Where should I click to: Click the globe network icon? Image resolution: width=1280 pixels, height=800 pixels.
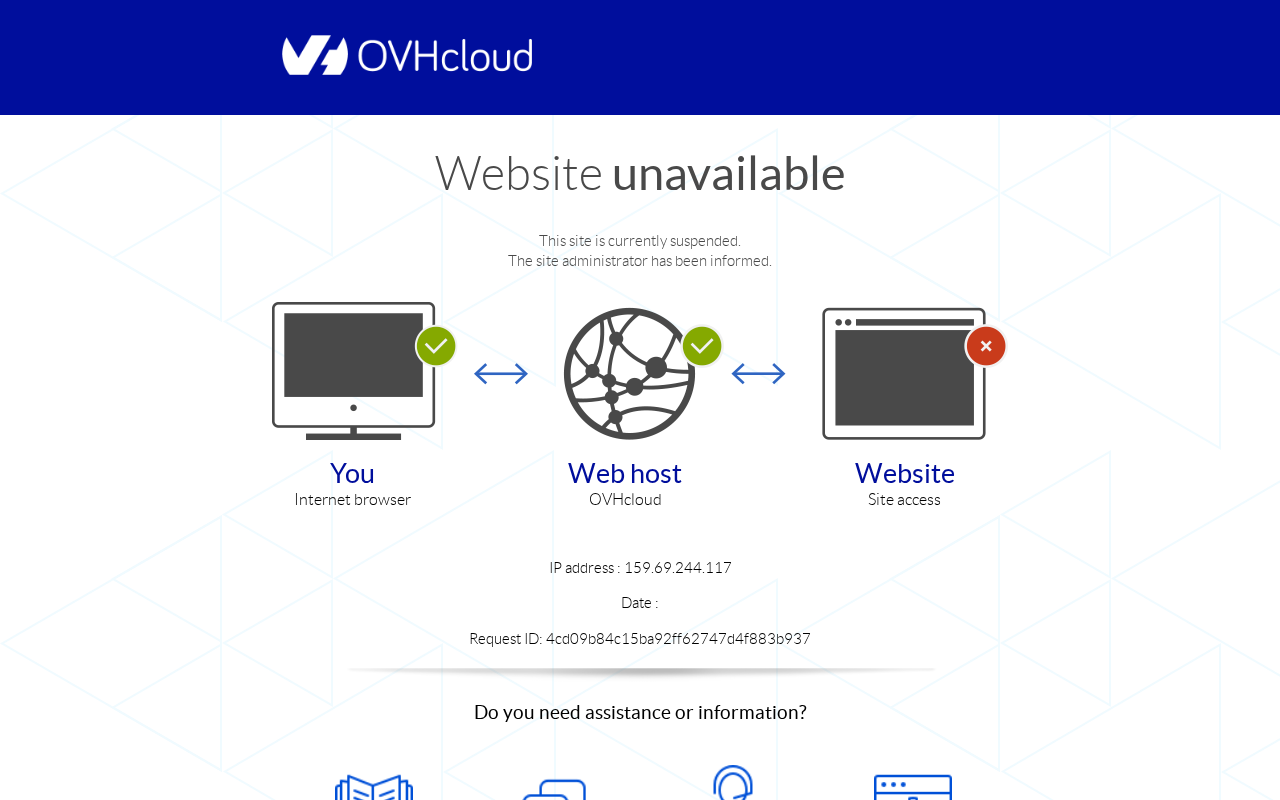pos(629,373)
